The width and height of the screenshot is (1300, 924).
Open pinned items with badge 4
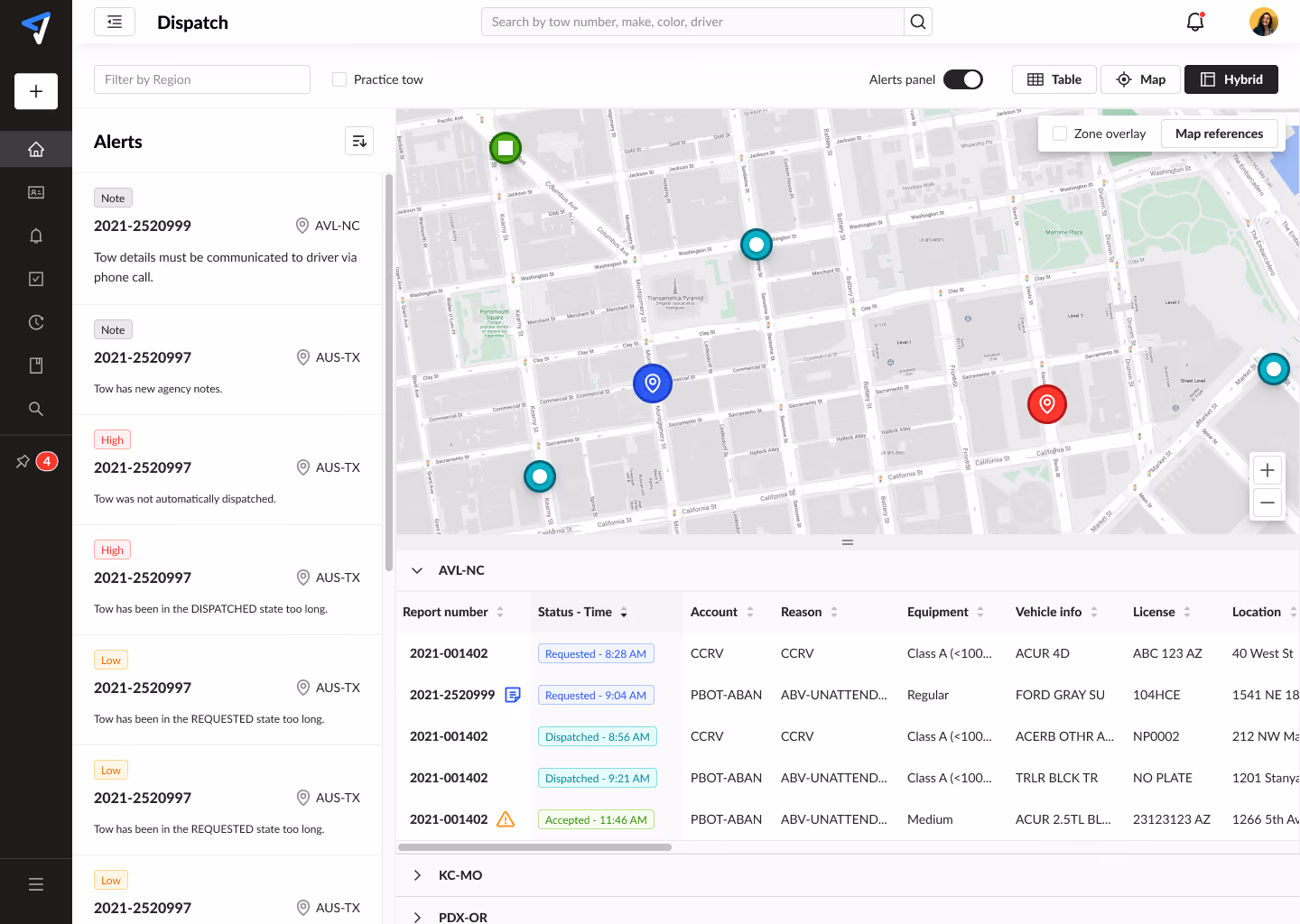36,461
